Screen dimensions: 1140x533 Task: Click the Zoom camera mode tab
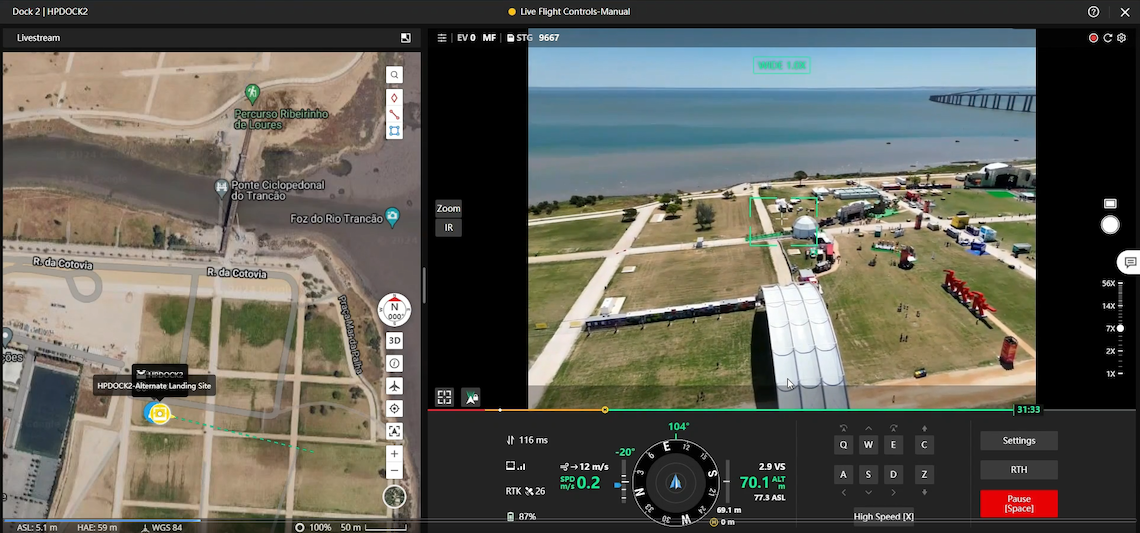click(x=448, y=209)
